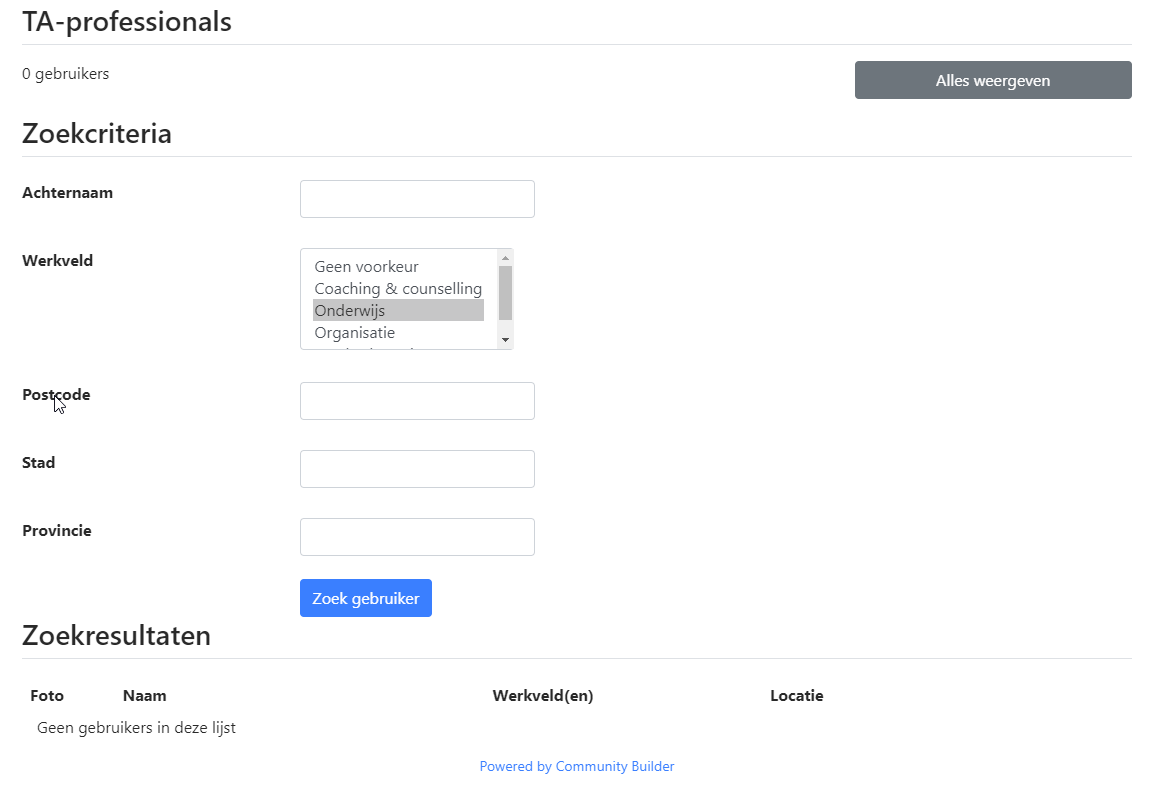Click the Zoekcriteria heading
Viewport: 1153px width, 786px height.
point(96,134)
